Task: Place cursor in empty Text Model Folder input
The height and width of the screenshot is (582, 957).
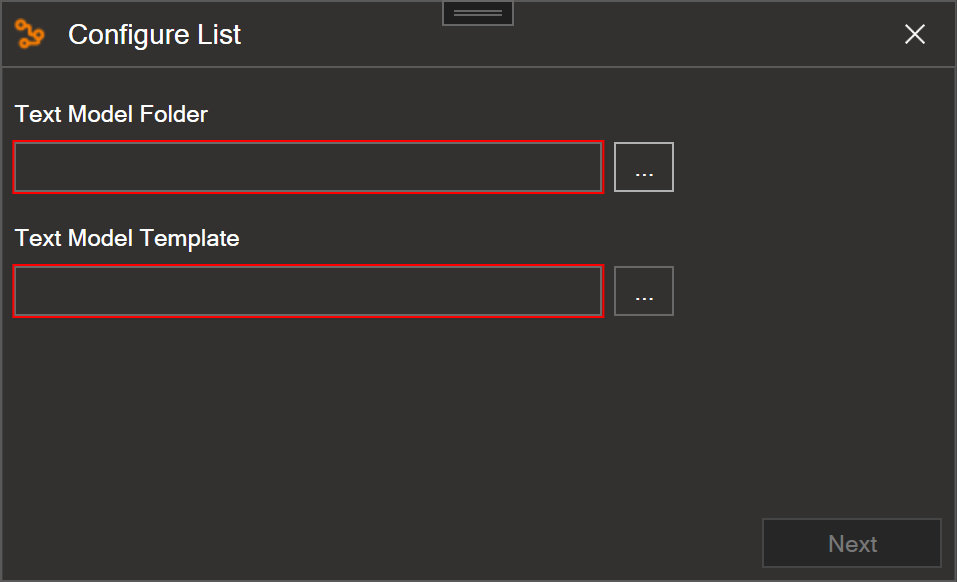Action: 308,167
